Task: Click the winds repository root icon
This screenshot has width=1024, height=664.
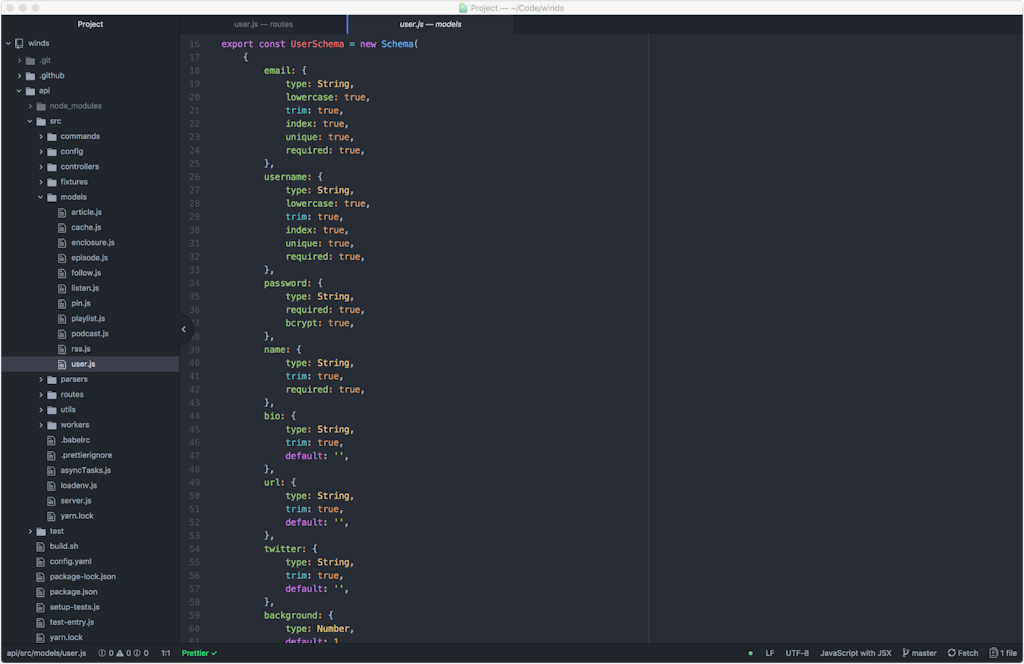Action: pyautogui.click(x=19, y=44)
